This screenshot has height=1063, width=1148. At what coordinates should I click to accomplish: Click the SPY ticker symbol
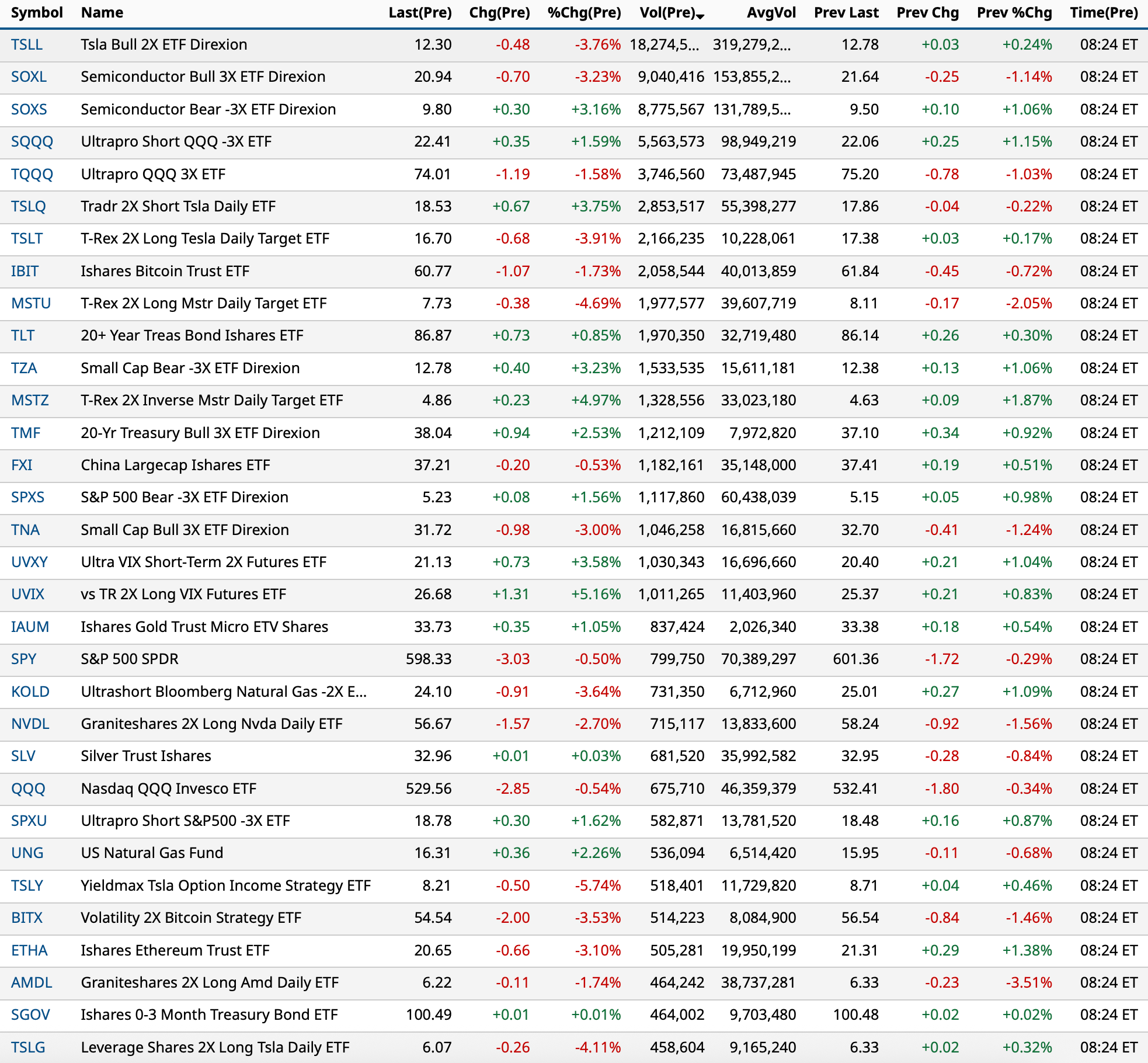click(24, 659)
